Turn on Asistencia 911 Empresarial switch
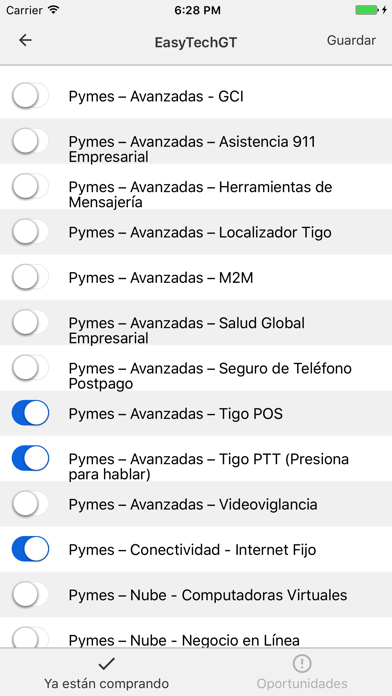This screenshot has height=696, width=392. pyautogui.click(x=30, y=141)
